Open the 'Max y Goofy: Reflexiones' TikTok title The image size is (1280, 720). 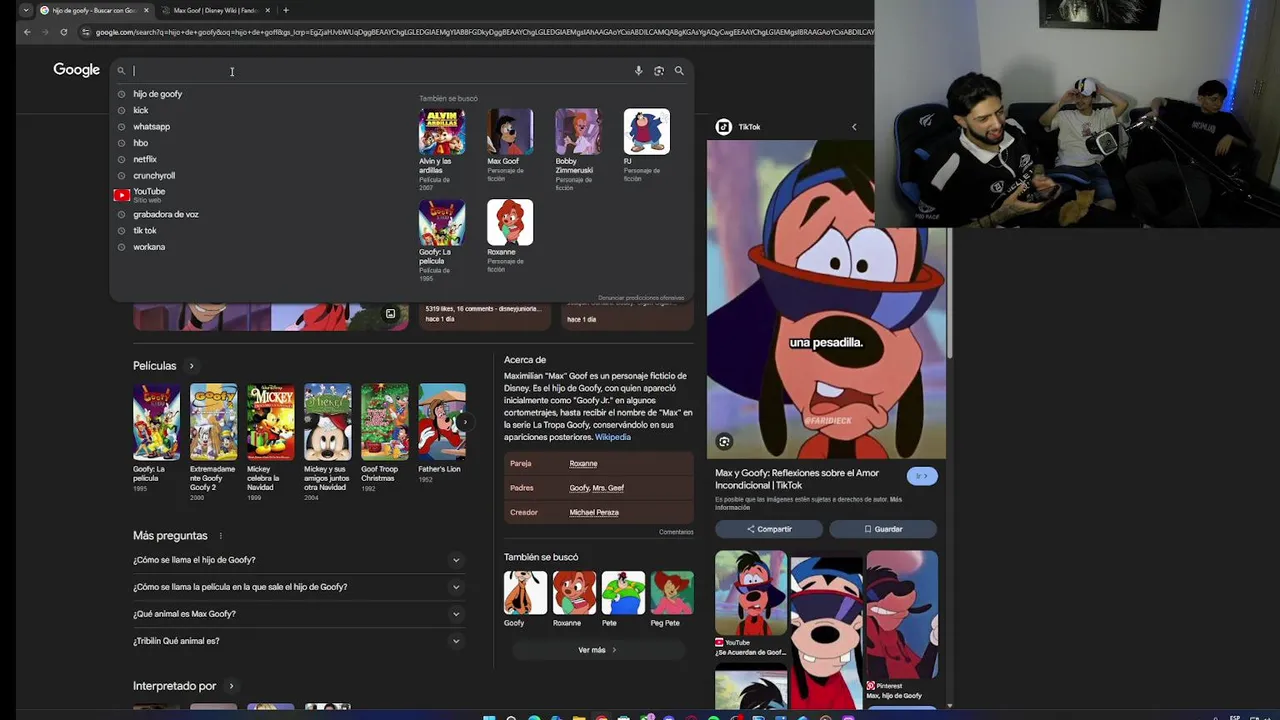[x=797, y=479]
